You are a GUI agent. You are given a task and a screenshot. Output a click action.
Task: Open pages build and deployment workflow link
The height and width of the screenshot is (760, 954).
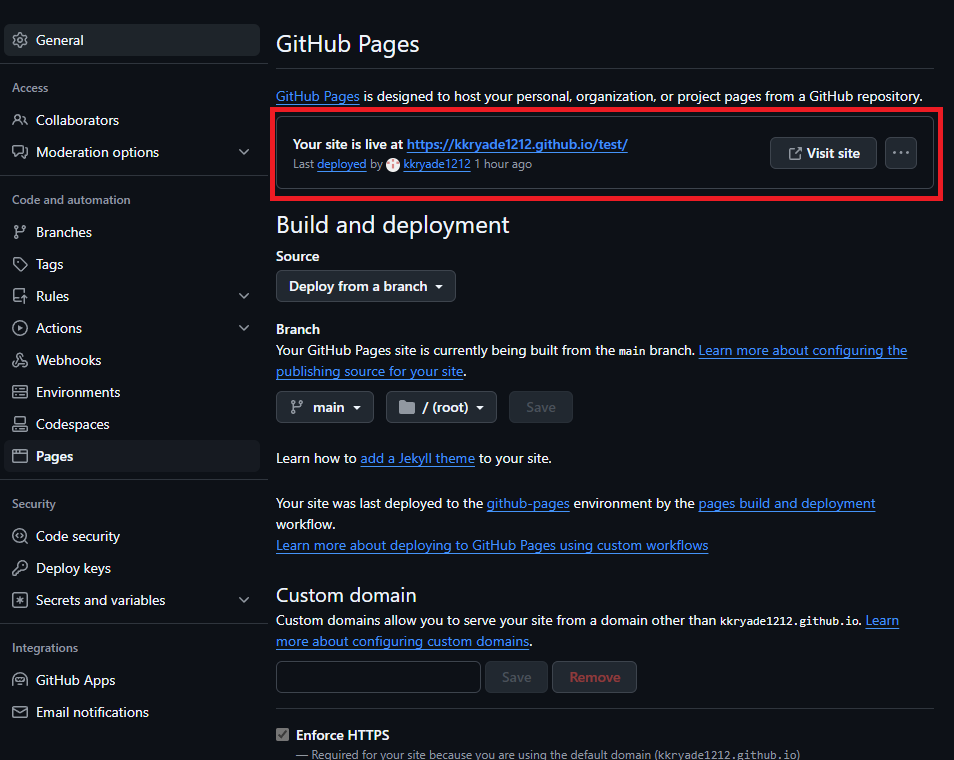point(787,503)
